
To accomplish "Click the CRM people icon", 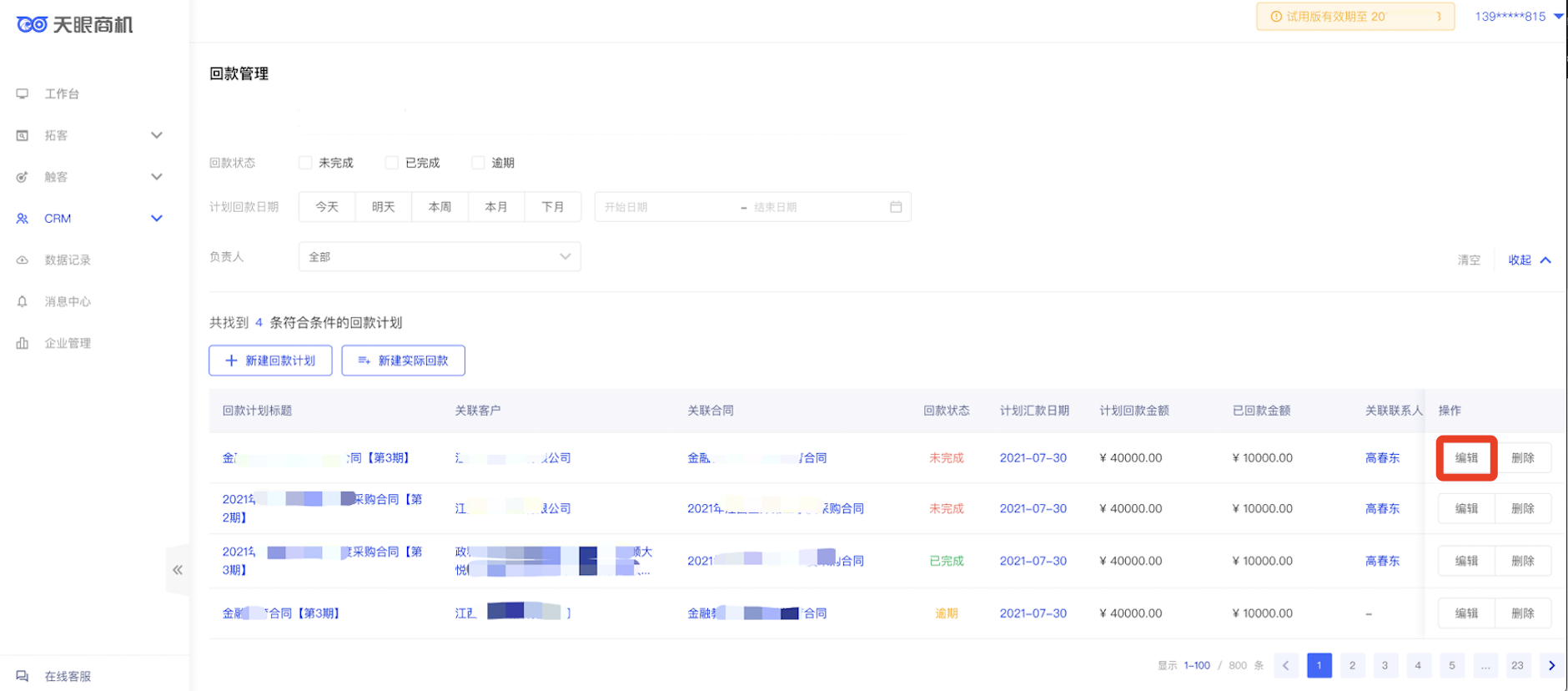I will [23, 219].
